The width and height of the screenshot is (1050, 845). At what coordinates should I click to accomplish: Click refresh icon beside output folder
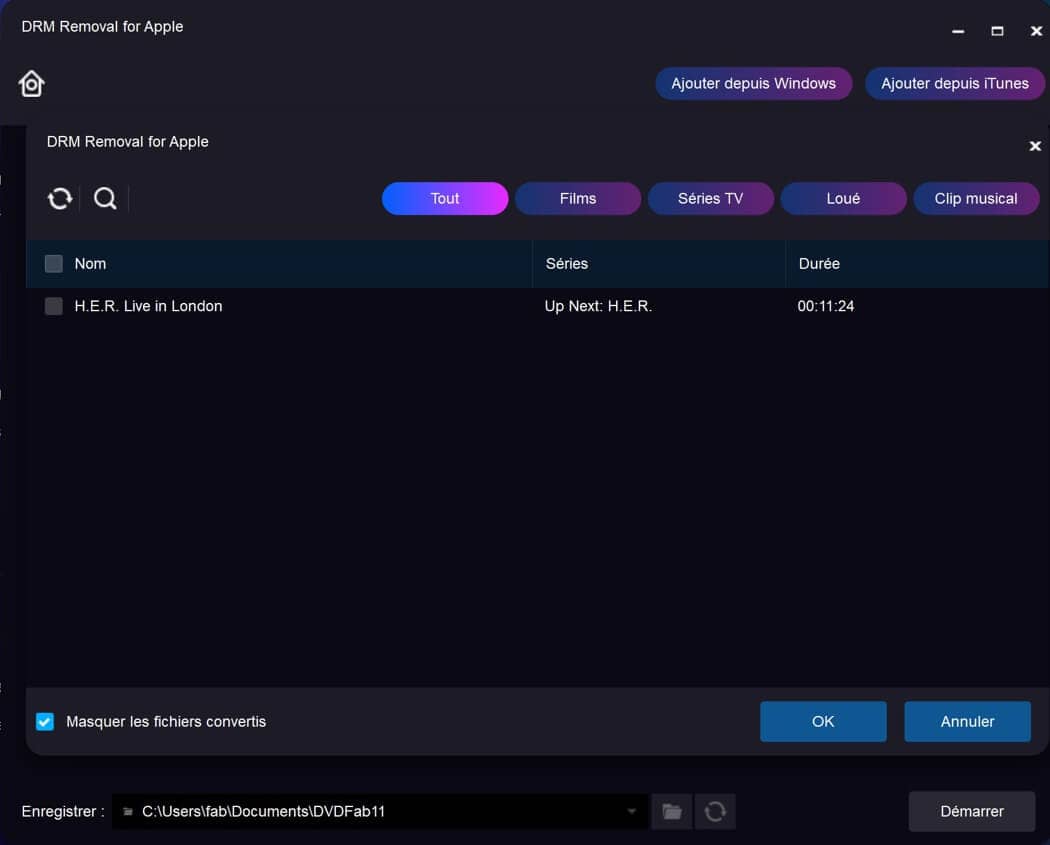click(715, 812)
